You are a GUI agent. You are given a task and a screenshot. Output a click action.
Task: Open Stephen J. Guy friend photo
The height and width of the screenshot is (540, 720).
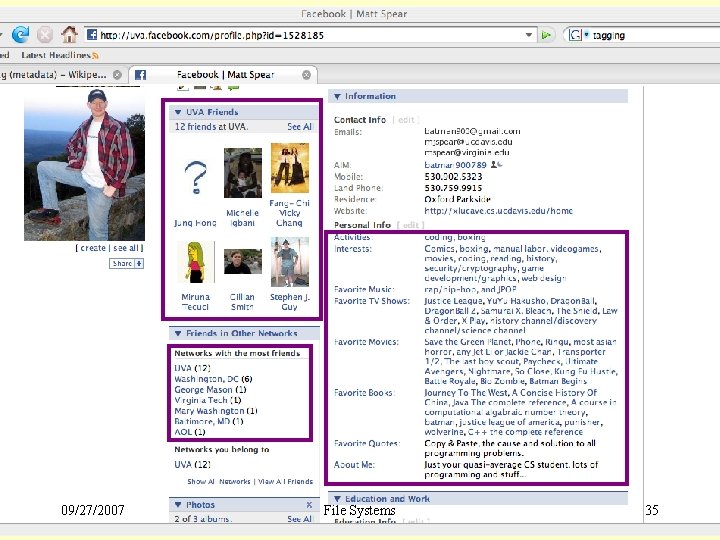point(290,262)
